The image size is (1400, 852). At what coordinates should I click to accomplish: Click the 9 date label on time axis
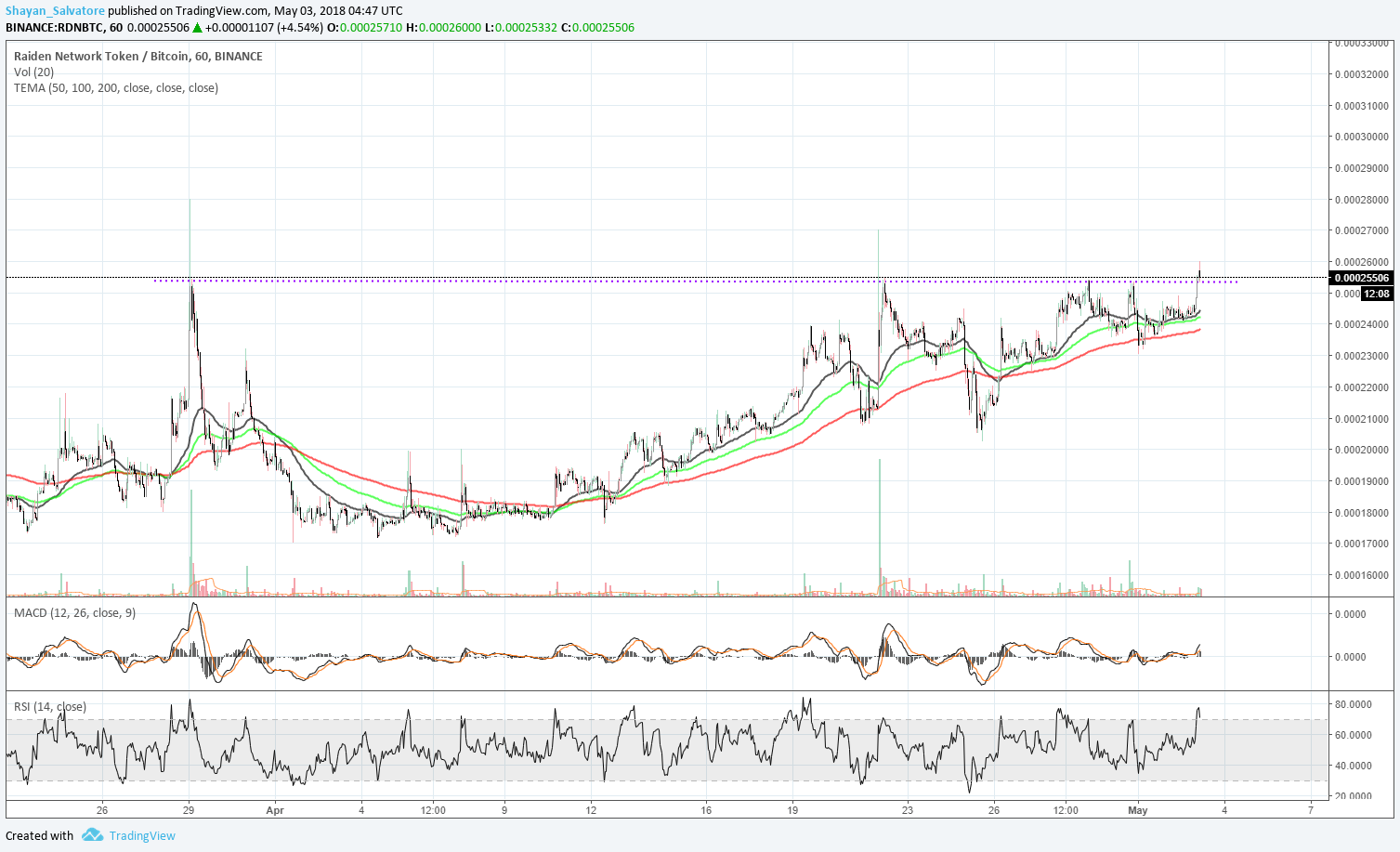pyautogui.click(x=504, y=810)
